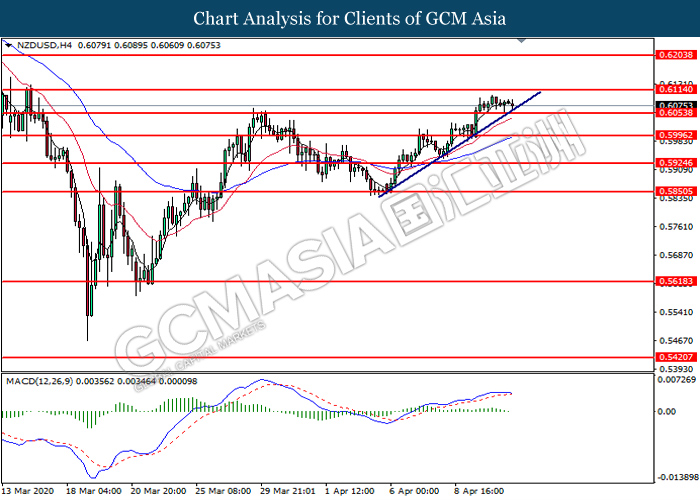700x500 pixels.
Task: Select the MACD(12,26,9) indicator label
Action: [x=39, y=381]
